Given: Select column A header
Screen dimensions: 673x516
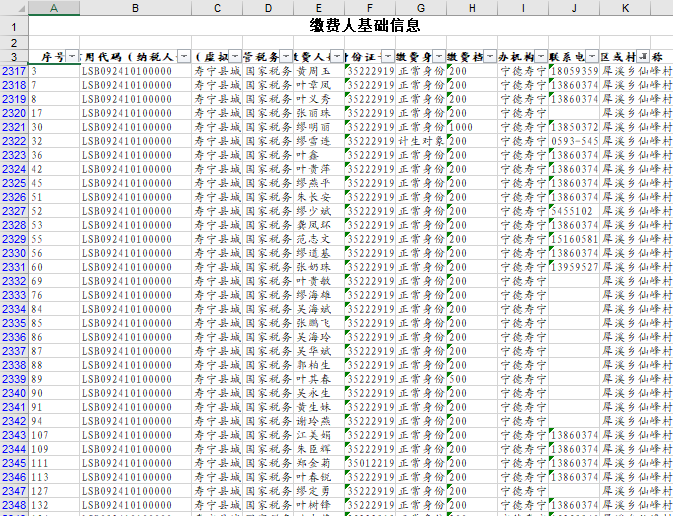Looking at the screenshot, I should [x=54, y=8].
